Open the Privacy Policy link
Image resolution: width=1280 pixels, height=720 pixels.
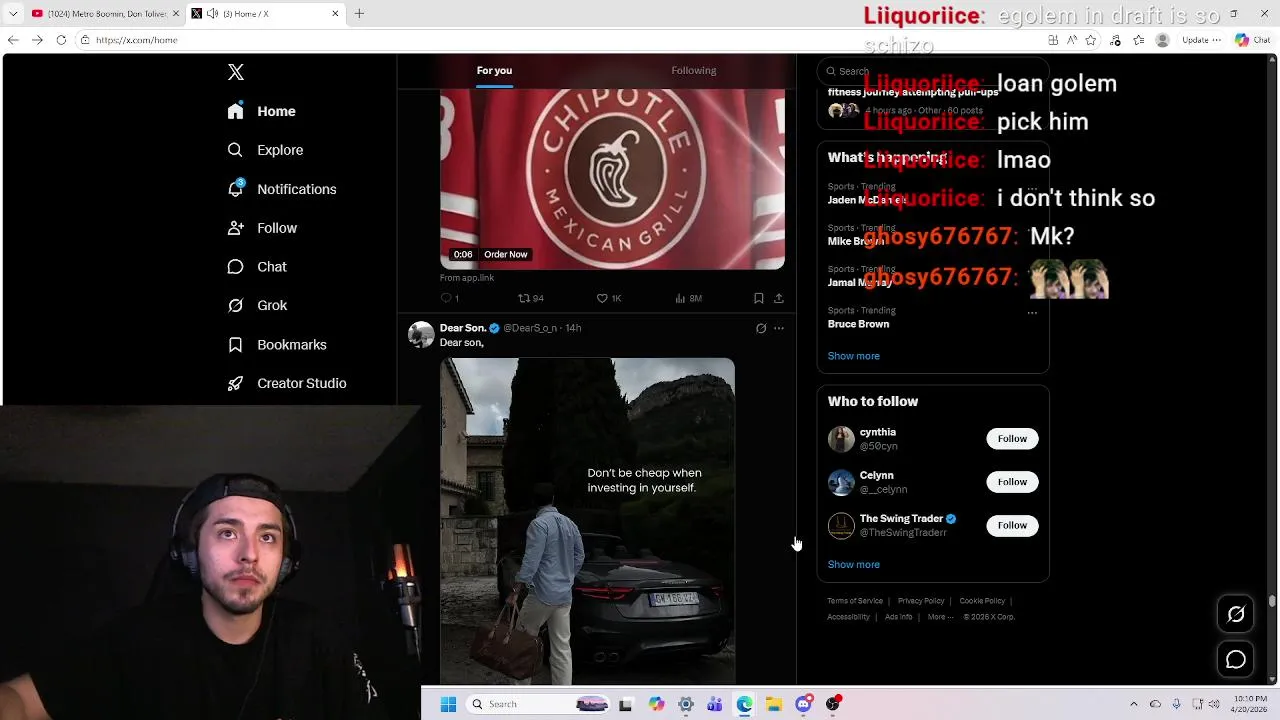(921, 601)
